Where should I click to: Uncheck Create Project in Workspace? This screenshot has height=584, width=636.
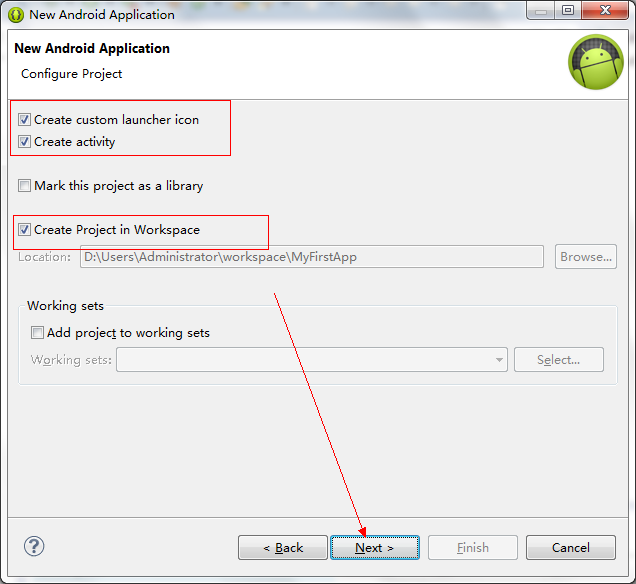(x=24, y=230)
